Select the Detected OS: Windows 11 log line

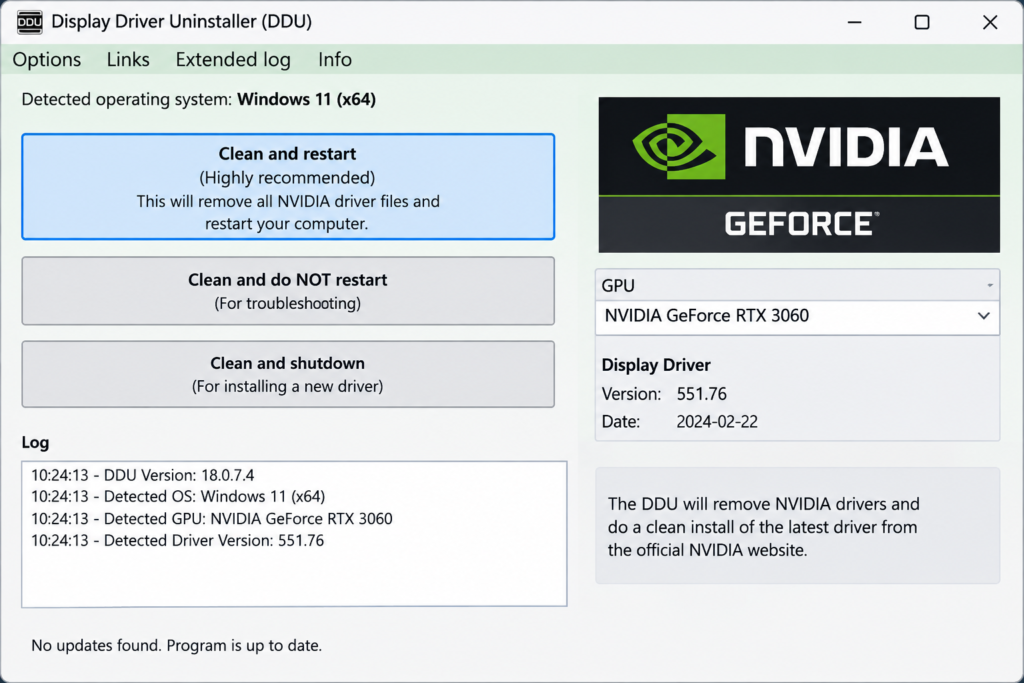[178, 496]
